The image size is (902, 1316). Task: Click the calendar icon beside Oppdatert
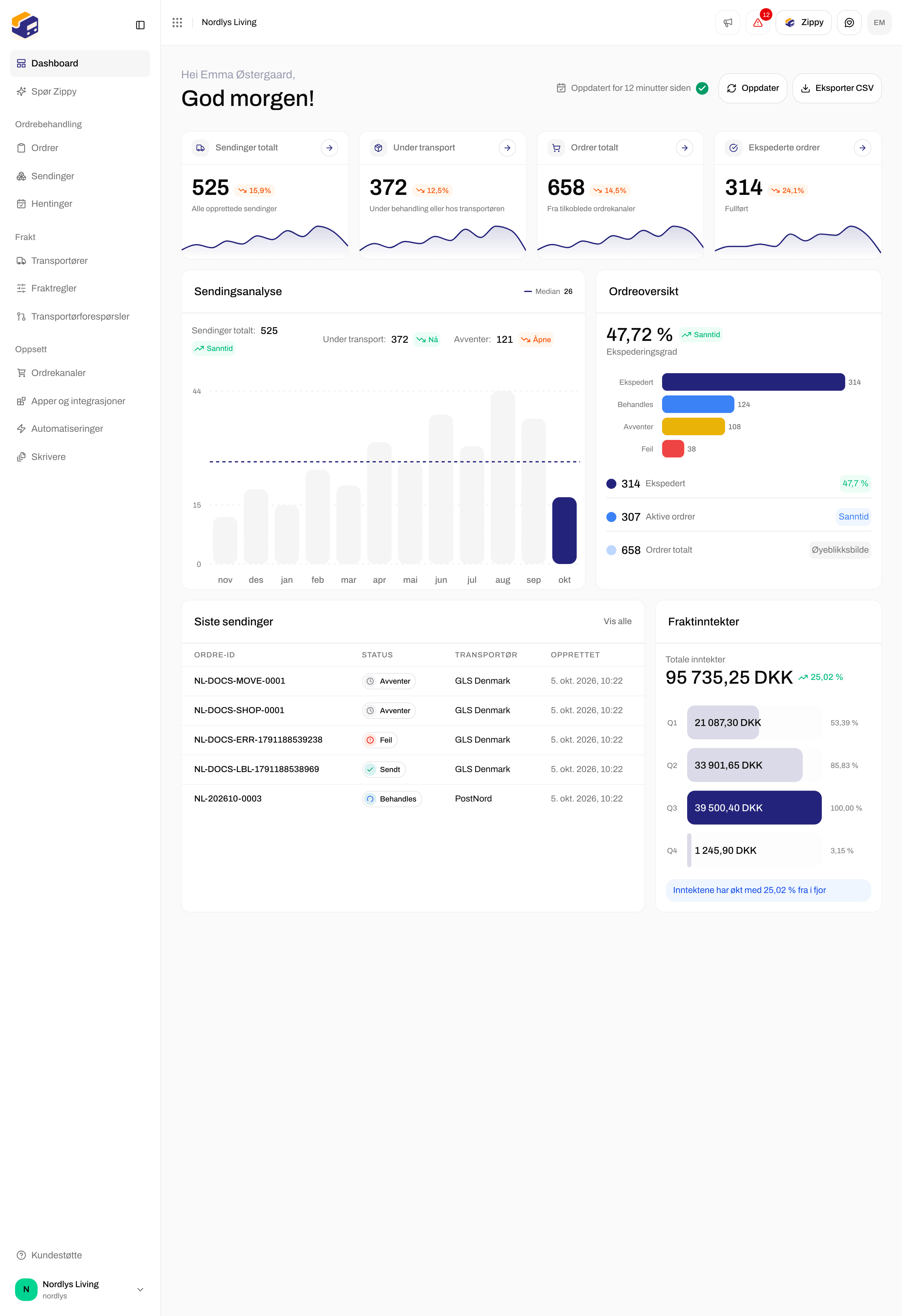point(561,88)
